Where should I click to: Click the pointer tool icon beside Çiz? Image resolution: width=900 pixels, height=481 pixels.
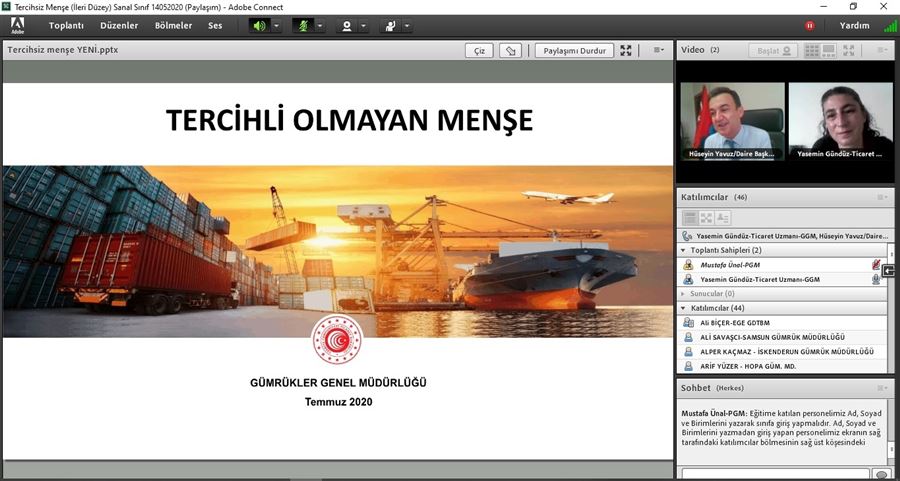point(510,50)
